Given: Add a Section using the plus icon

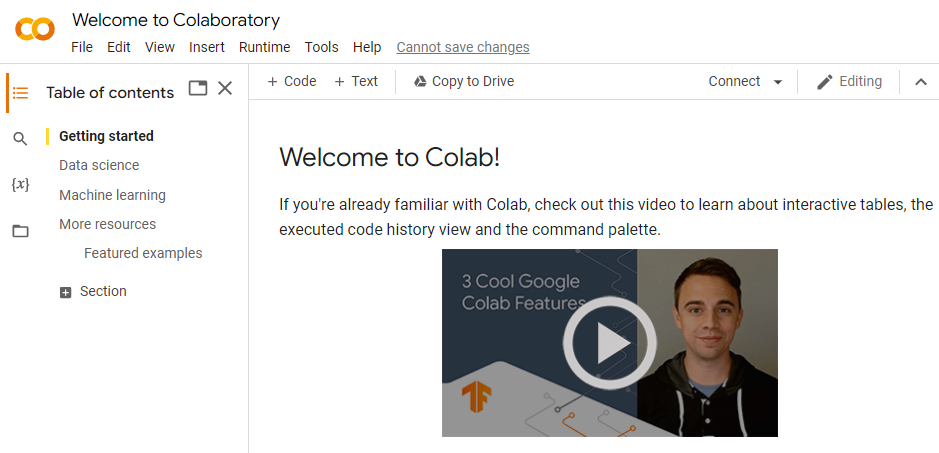Looking at the screenshot, I should click(66, 292).
